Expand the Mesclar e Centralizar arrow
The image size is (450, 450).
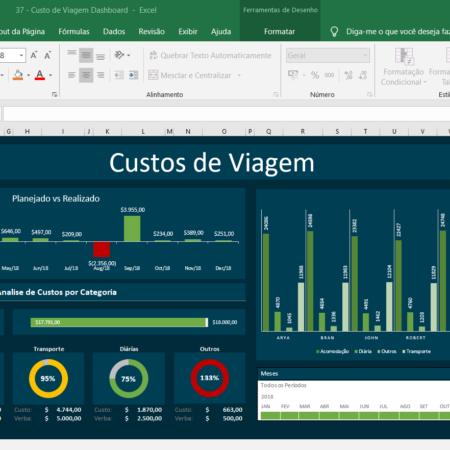tap(239, 75)
